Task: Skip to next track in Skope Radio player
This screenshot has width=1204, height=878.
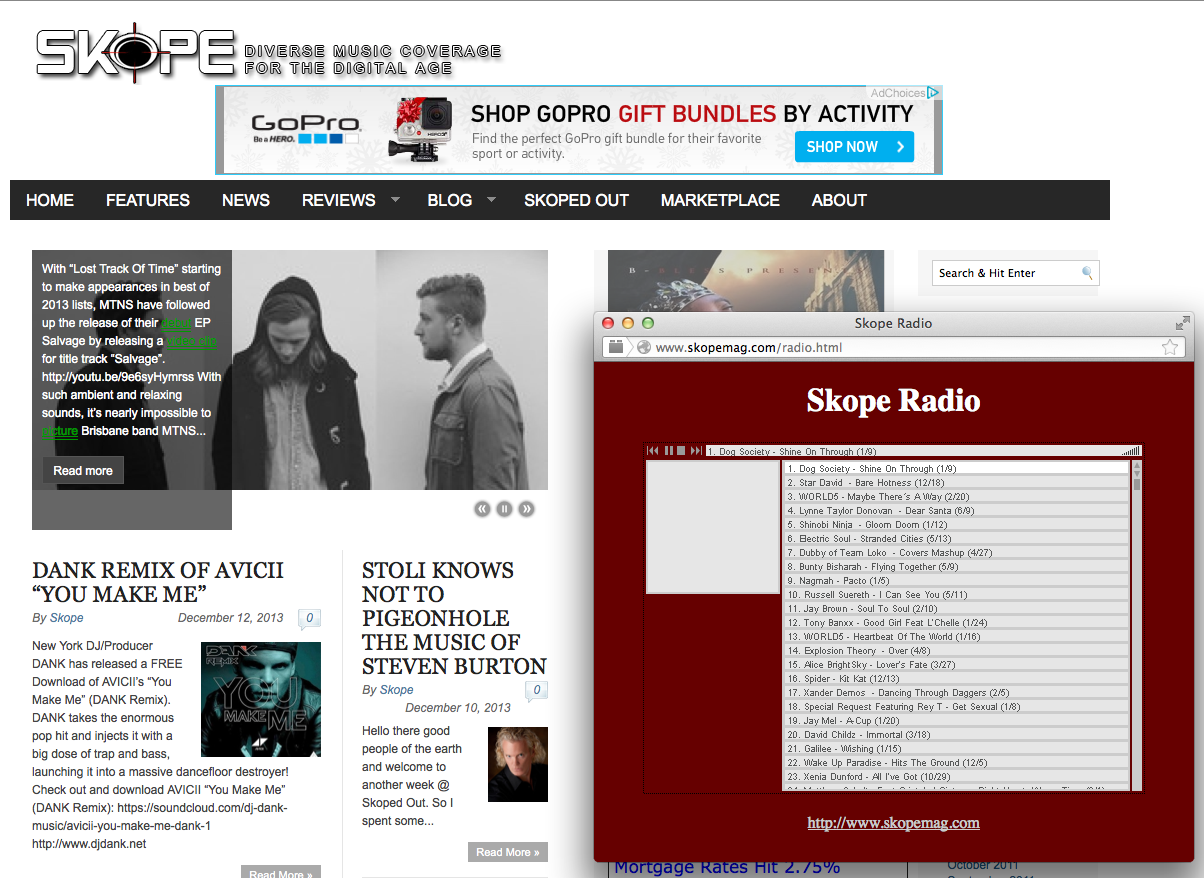Action: coord(695,451)
